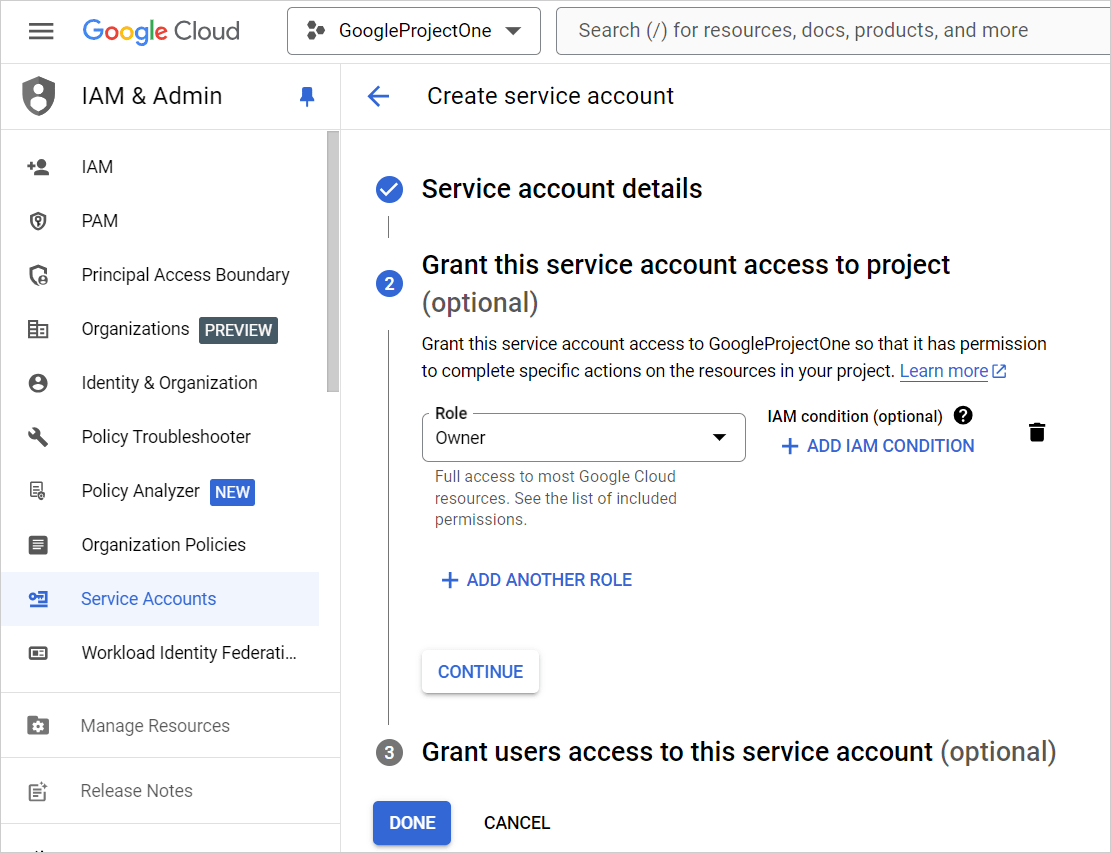Click the Policy Troubleshooter wrench icon
Screen dimensions: 1111x853
[38, 437]
